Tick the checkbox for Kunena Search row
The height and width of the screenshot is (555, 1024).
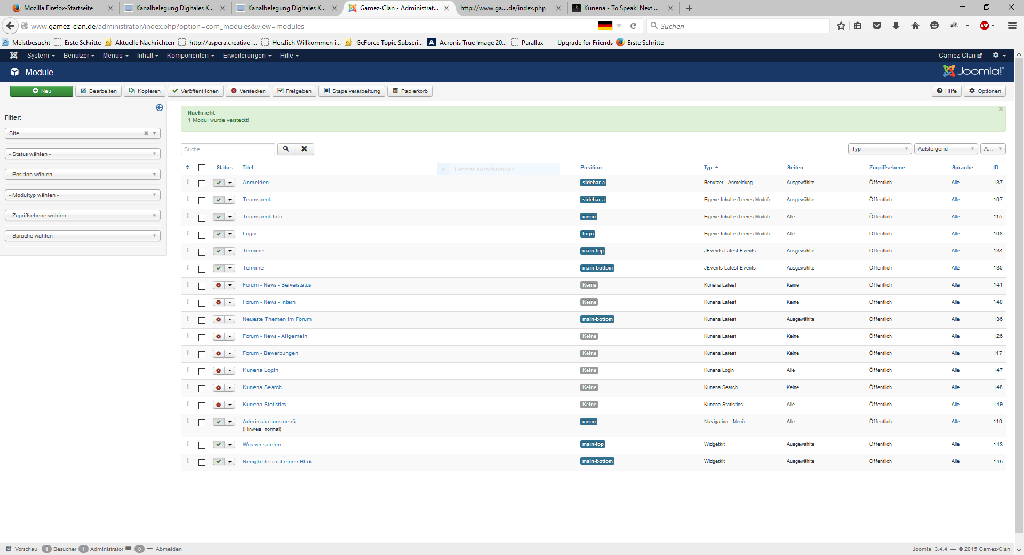click(201, 387)
